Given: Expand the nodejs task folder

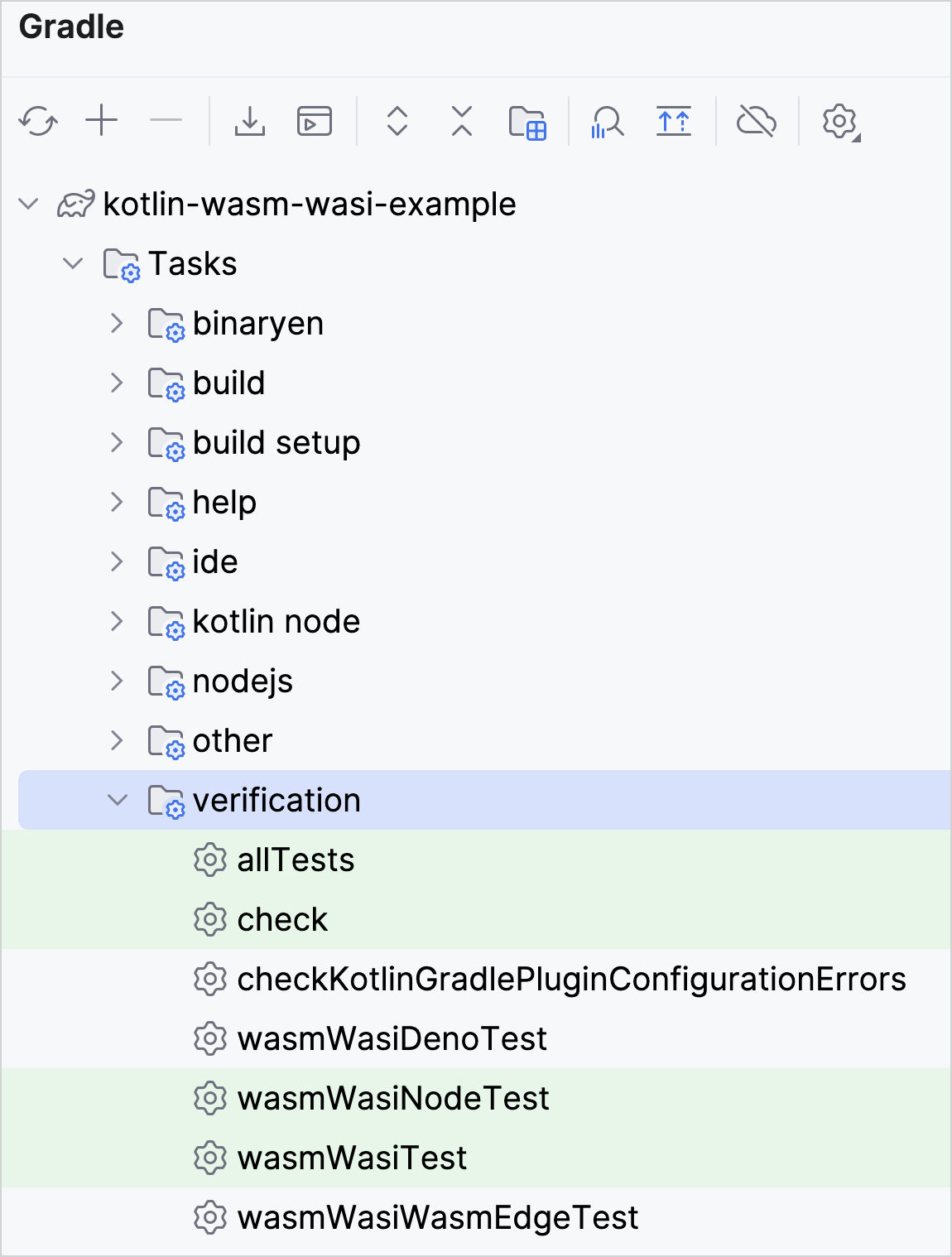Looking at the screenshot, I should 117,681.
